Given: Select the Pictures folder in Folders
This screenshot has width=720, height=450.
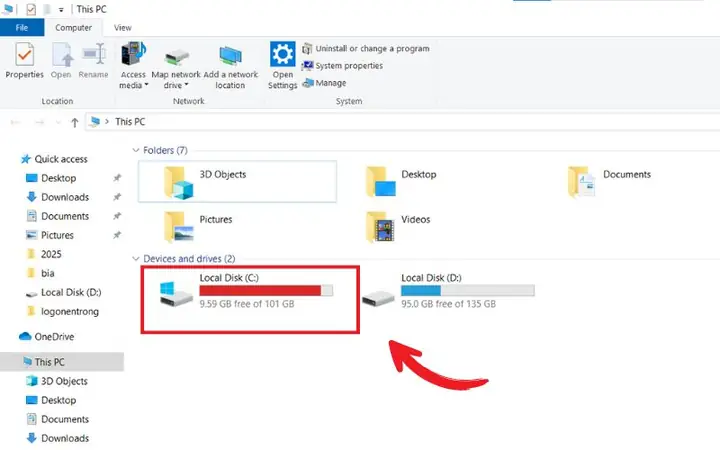Looking at the screenshot, I should (198, 226).
